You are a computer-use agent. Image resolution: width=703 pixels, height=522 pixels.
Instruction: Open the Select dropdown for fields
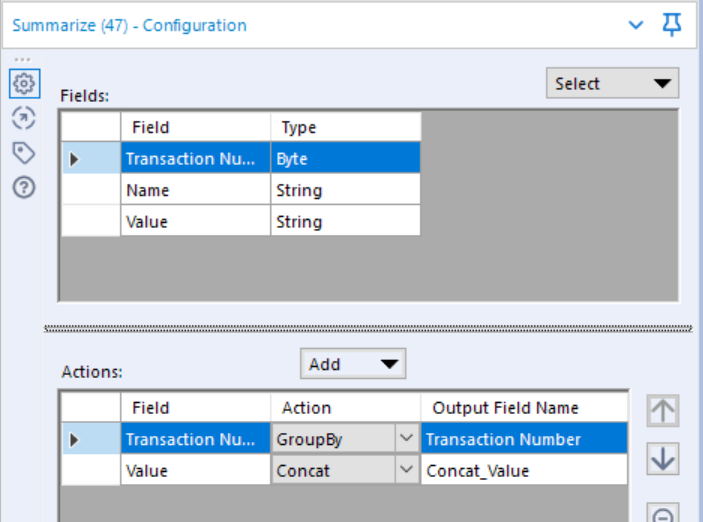[612, 83]
